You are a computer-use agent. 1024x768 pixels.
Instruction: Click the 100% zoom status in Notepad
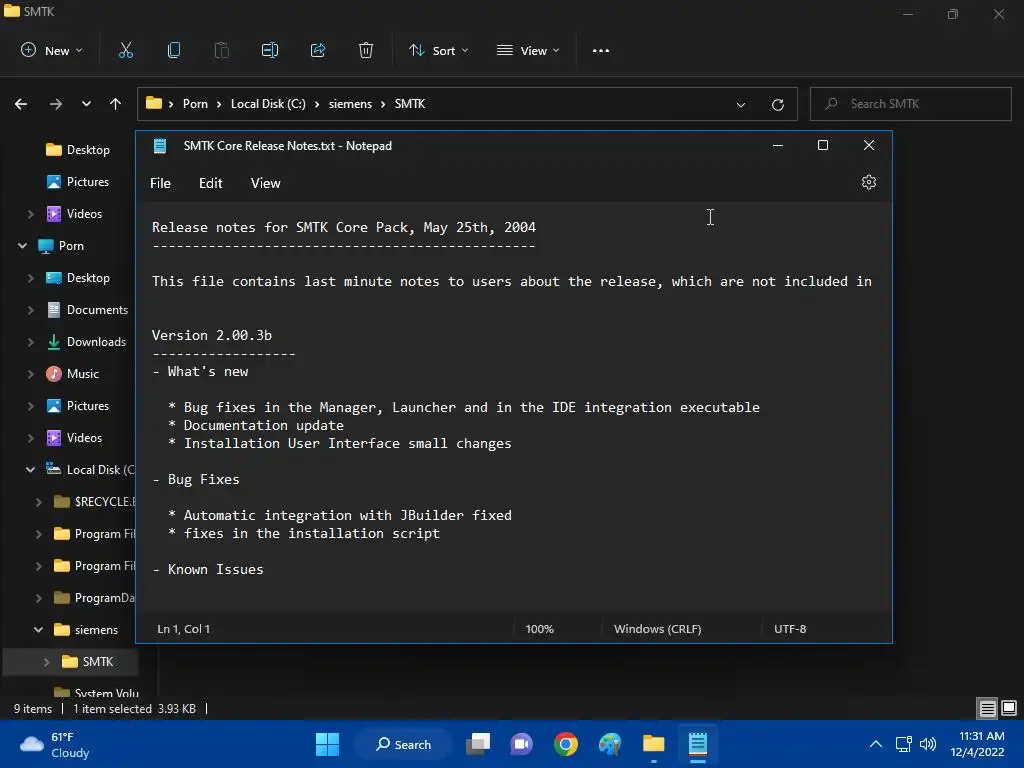[x=539, y=629]
